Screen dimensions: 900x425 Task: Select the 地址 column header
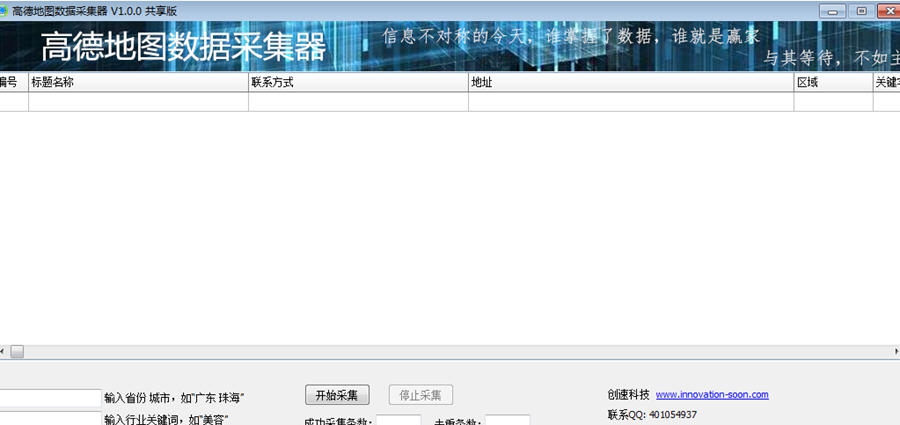631,82
